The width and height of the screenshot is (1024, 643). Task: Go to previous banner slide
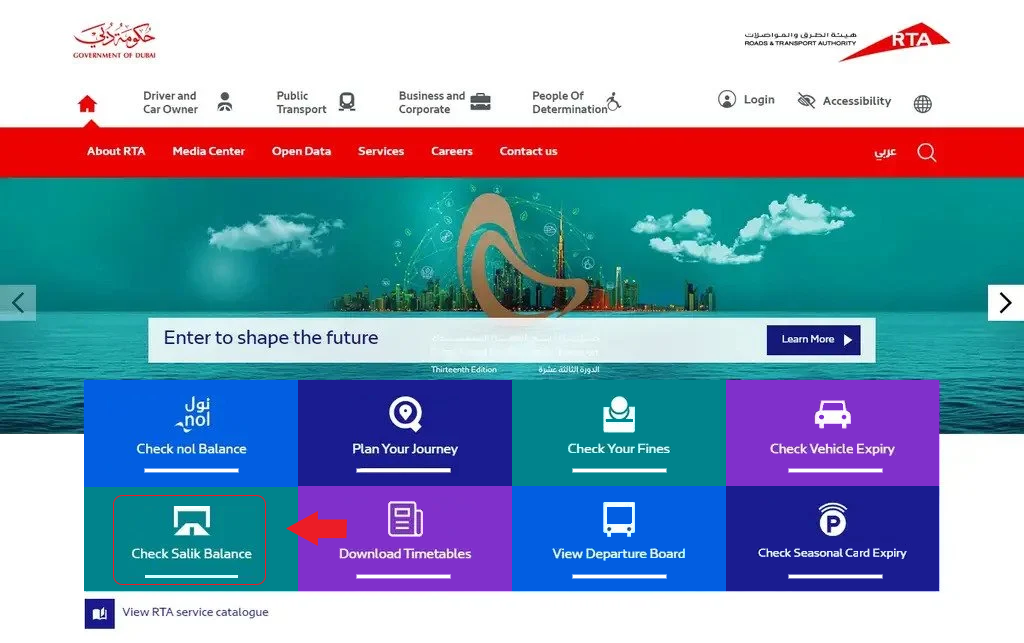coord(18,302)
